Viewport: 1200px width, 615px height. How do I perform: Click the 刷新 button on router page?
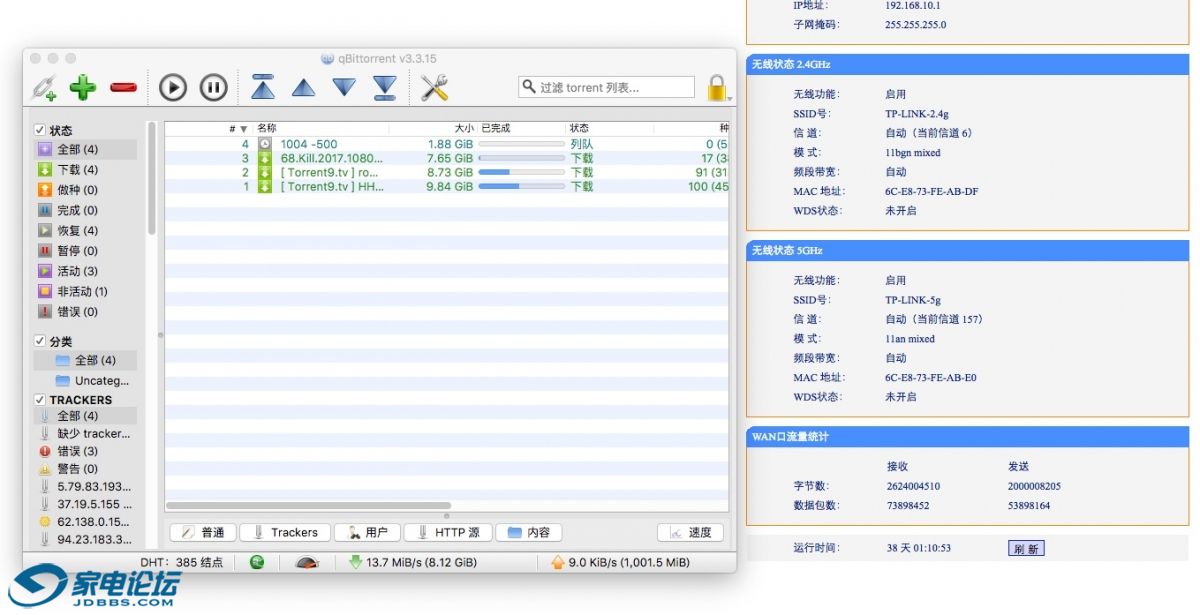[1025, 548]
